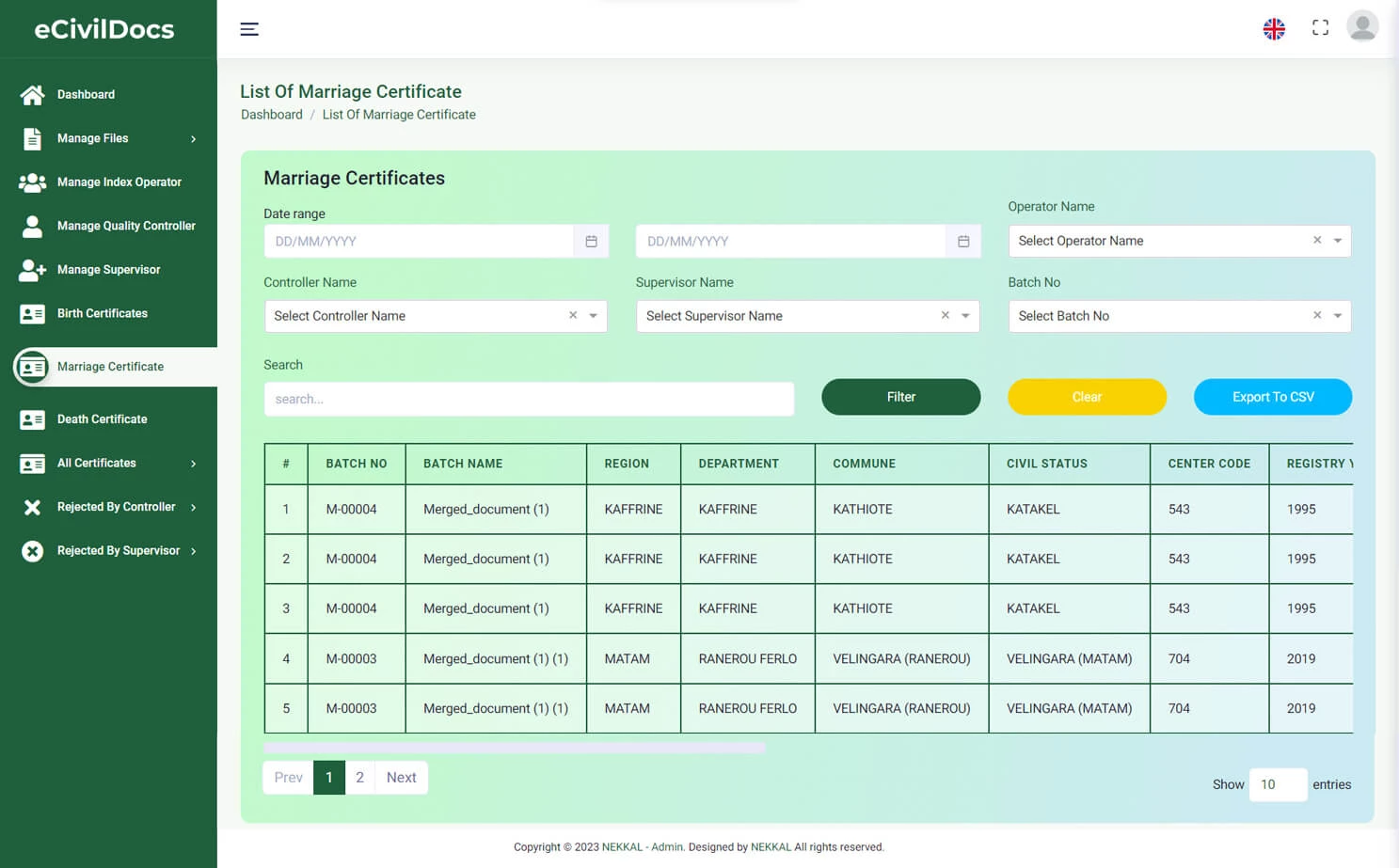Expand the All Certificates submenu

pyautogui.click(x=97, y=463)
